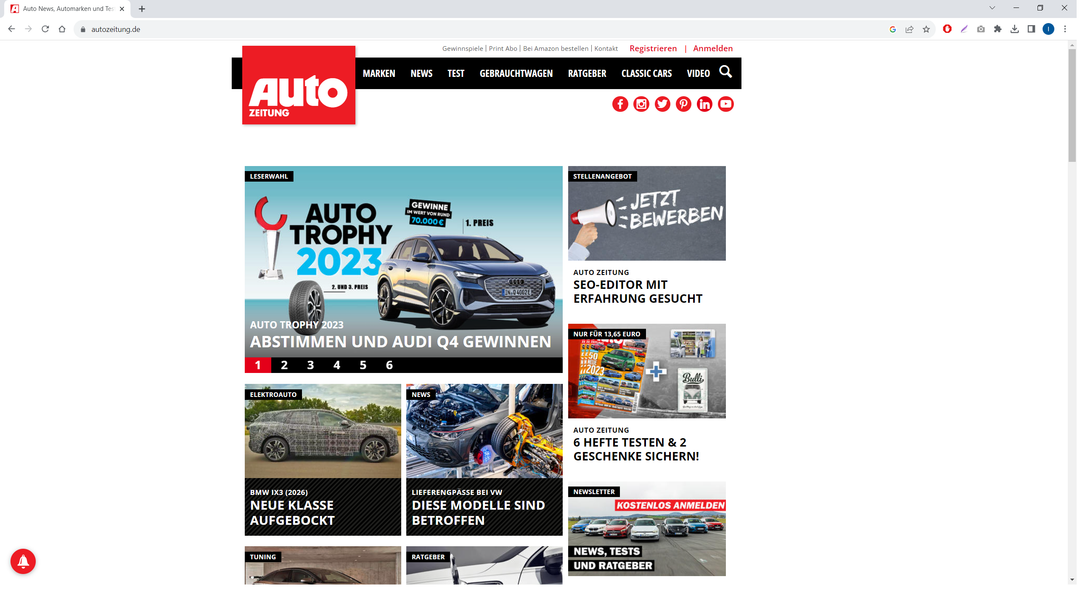Image resolution: width=1080 pixels, height=592 pixels.
Task: Open Chrome three-dot menu
Action: (x=1067, y=29)
